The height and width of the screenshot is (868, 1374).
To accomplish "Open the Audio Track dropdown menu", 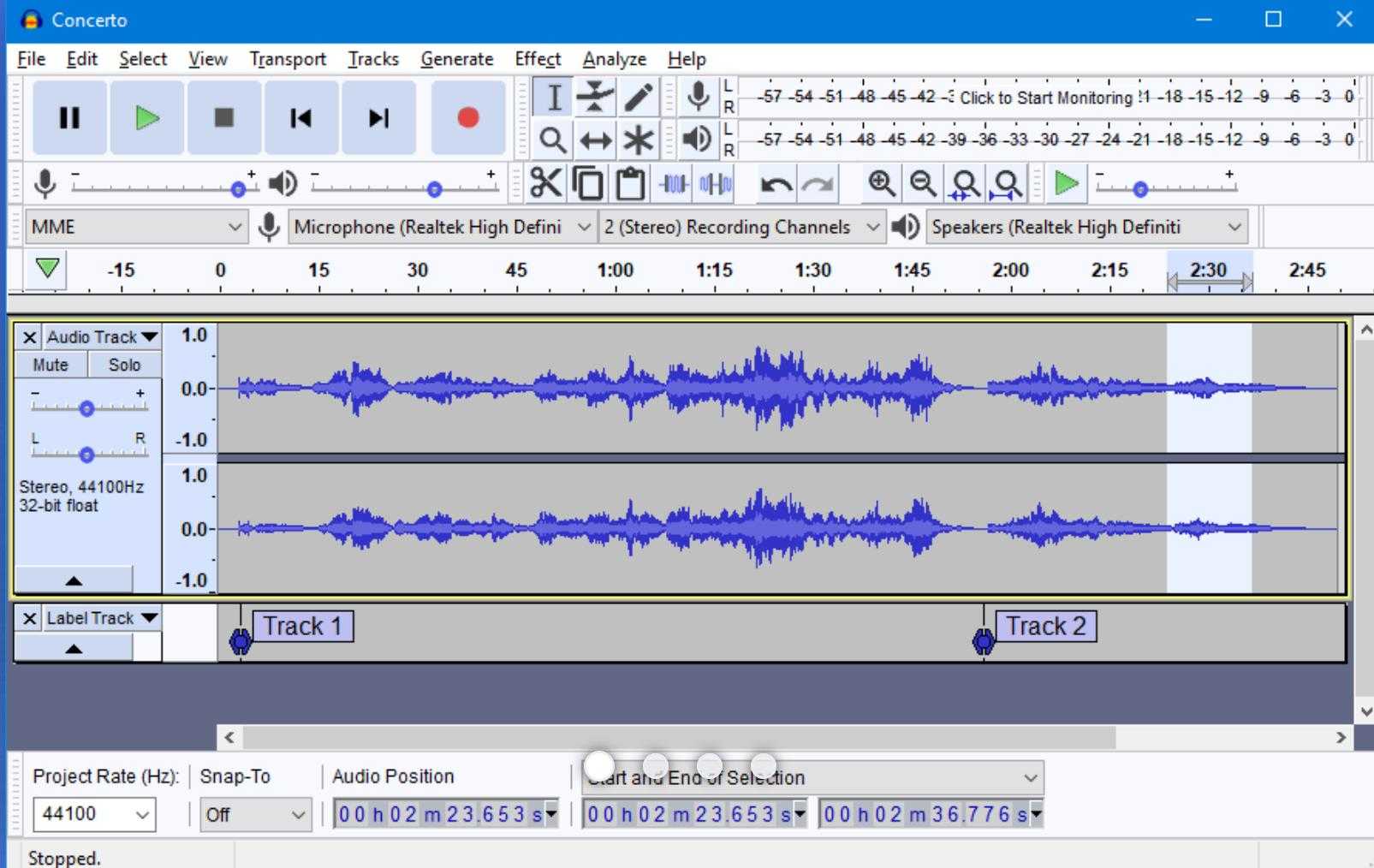I will 102,336.
